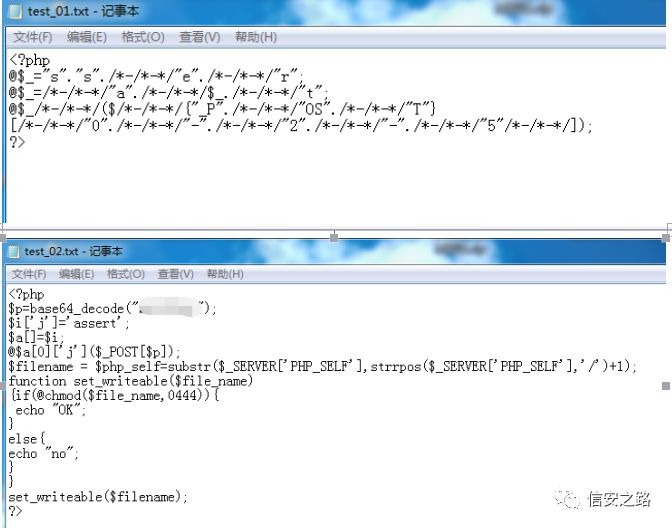
Task: Open 查看(V) menu in test_02 window
Action: (175, 274)
